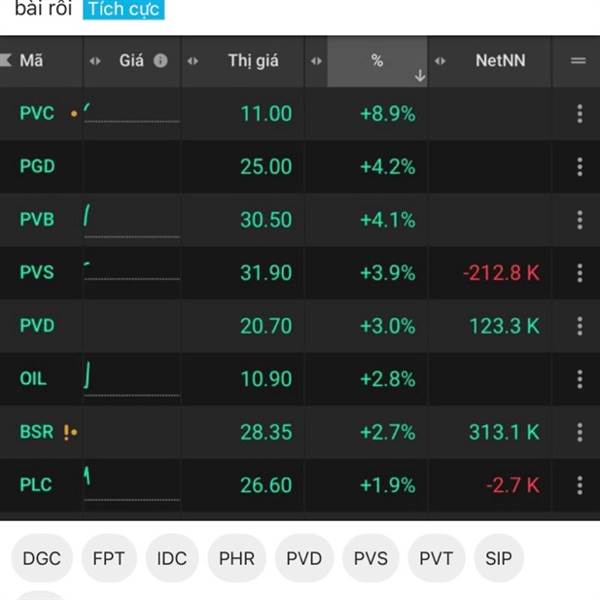Image resolution: width=600 pixels, height=600 pixels.
Task: Open the three-dot menu for PVC row
Action: (579, 114)
